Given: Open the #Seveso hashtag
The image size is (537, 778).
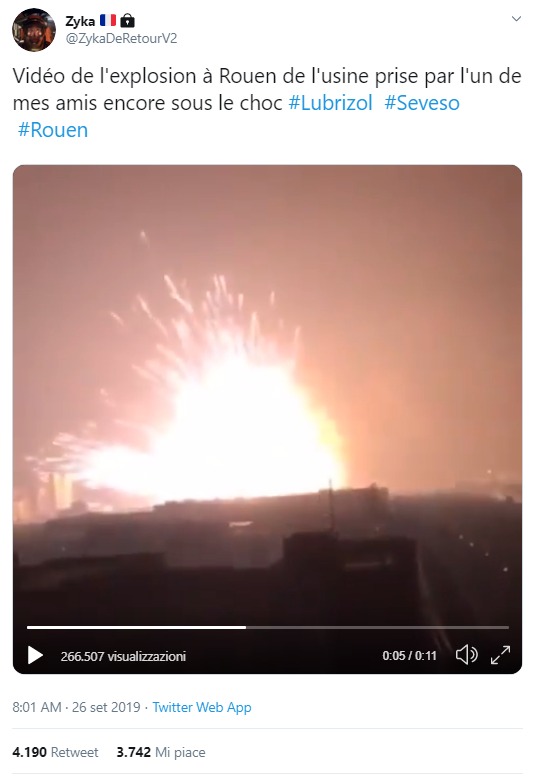Looking at the screenshot, I should pyautogui.click(x=422, y=103).
